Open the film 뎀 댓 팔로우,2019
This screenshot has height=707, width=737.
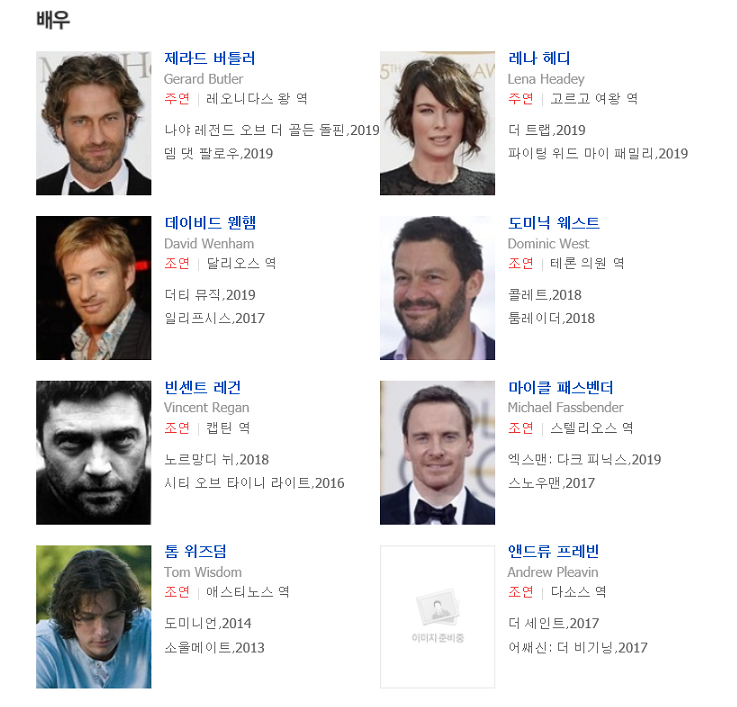coord(219,154)
